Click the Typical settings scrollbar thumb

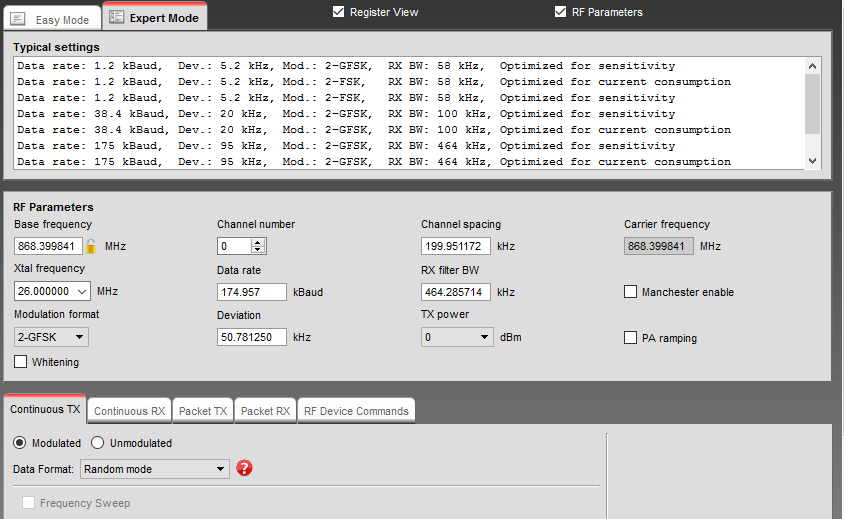(x=812, y=104)
